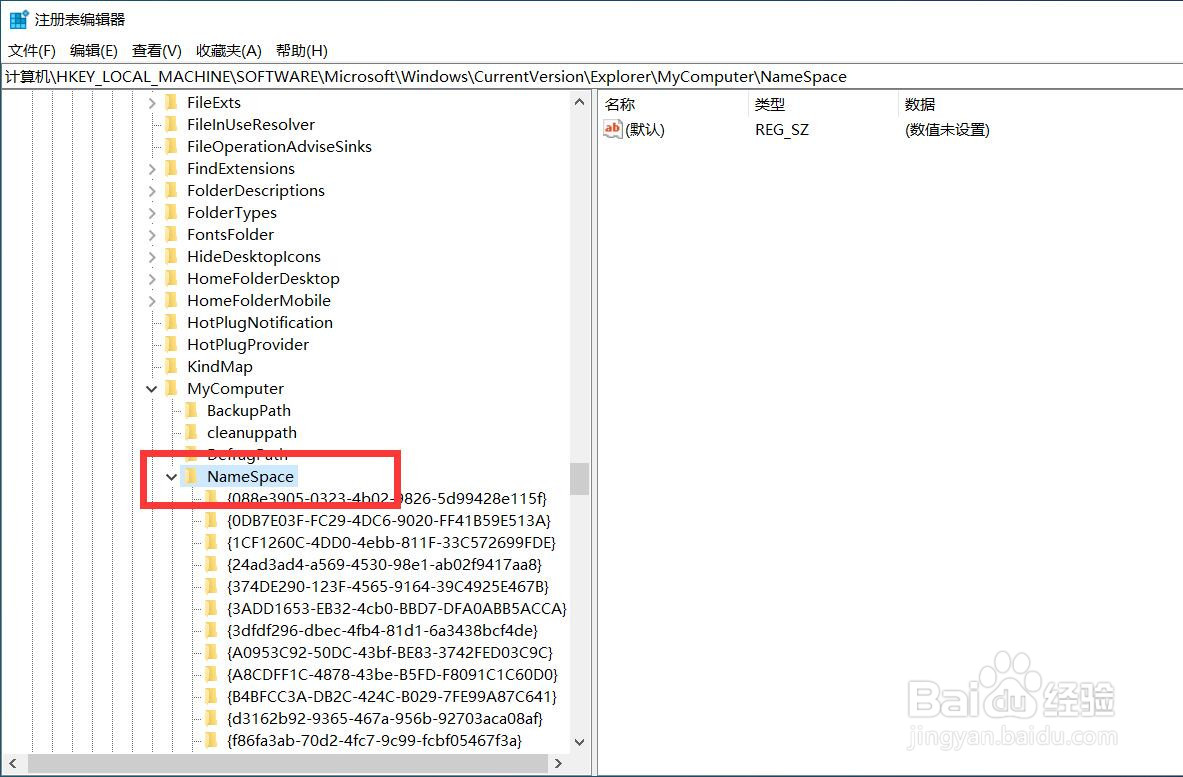Select the HotPlugProvider folder icon
Viewport: 1183px width, 777px height.
[172, 344]
